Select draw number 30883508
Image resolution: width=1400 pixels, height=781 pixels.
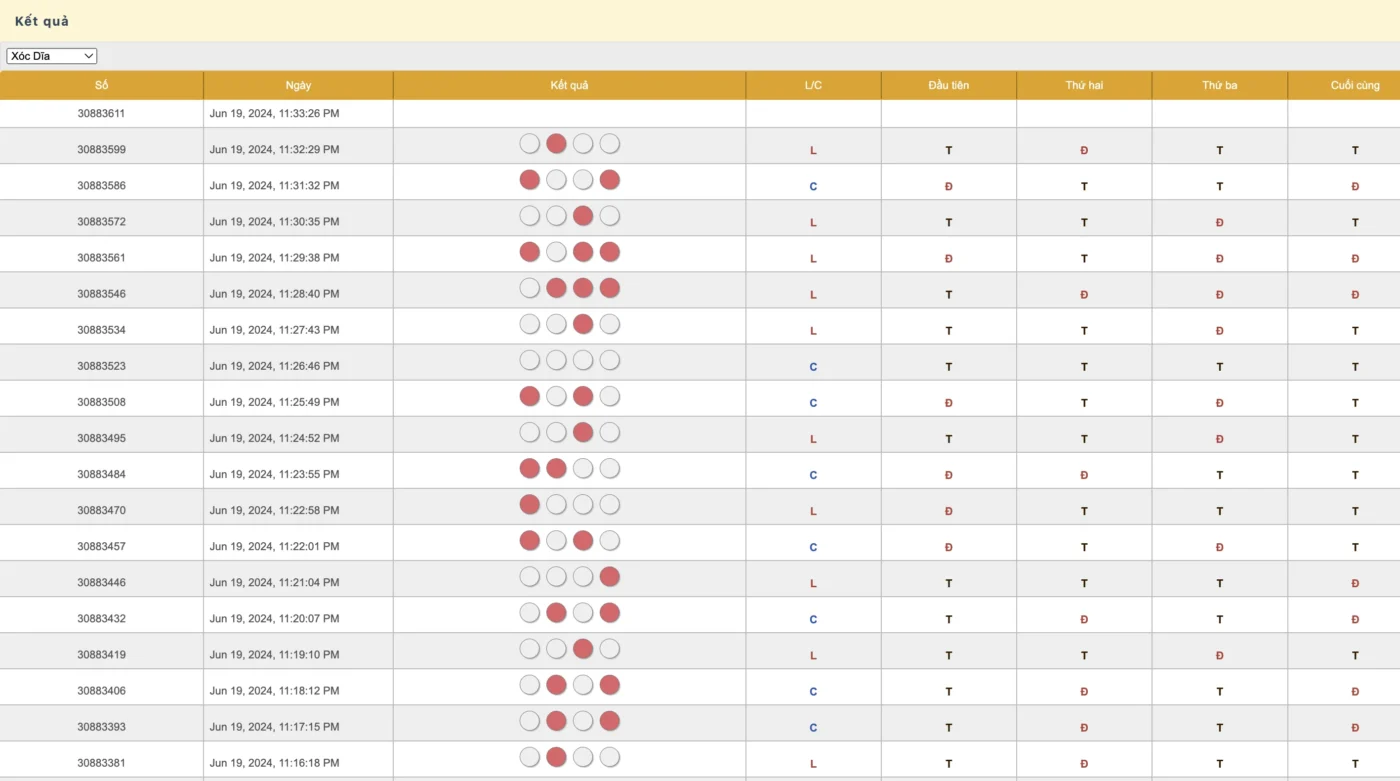point(101,402)
